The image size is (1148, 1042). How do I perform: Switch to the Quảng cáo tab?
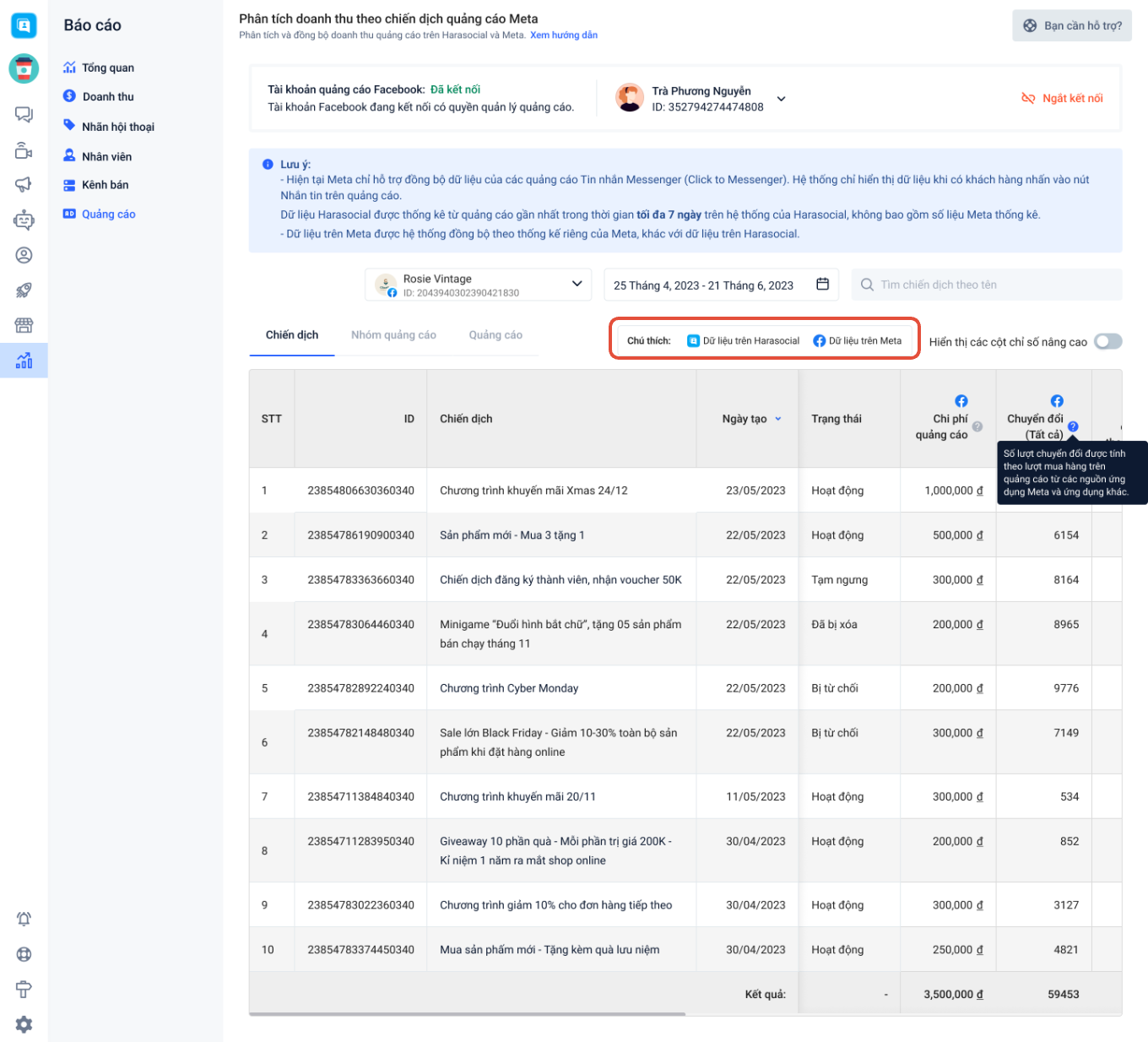click(x=495, y=335)
